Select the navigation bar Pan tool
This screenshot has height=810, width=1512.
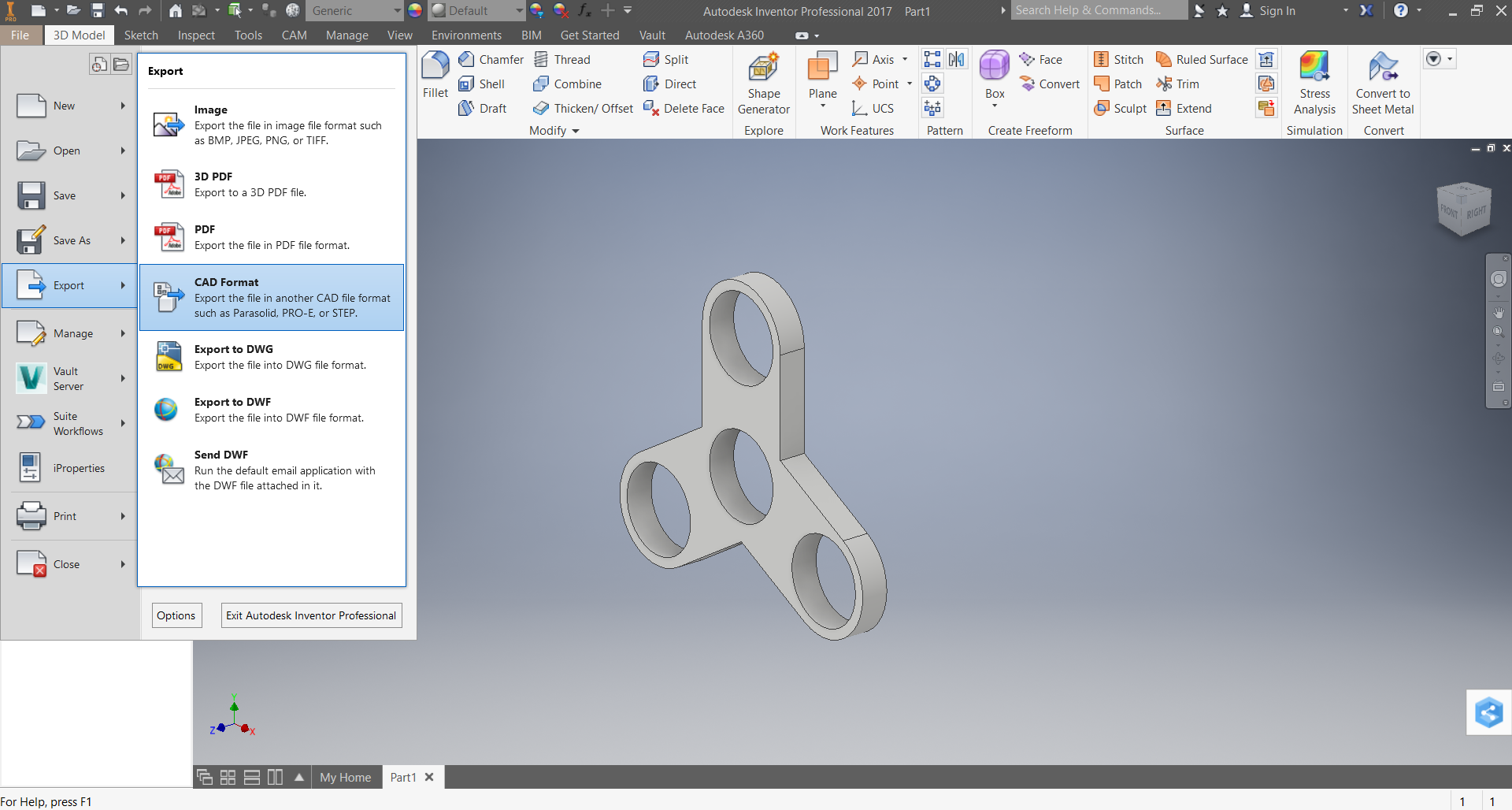[1498, 313]
